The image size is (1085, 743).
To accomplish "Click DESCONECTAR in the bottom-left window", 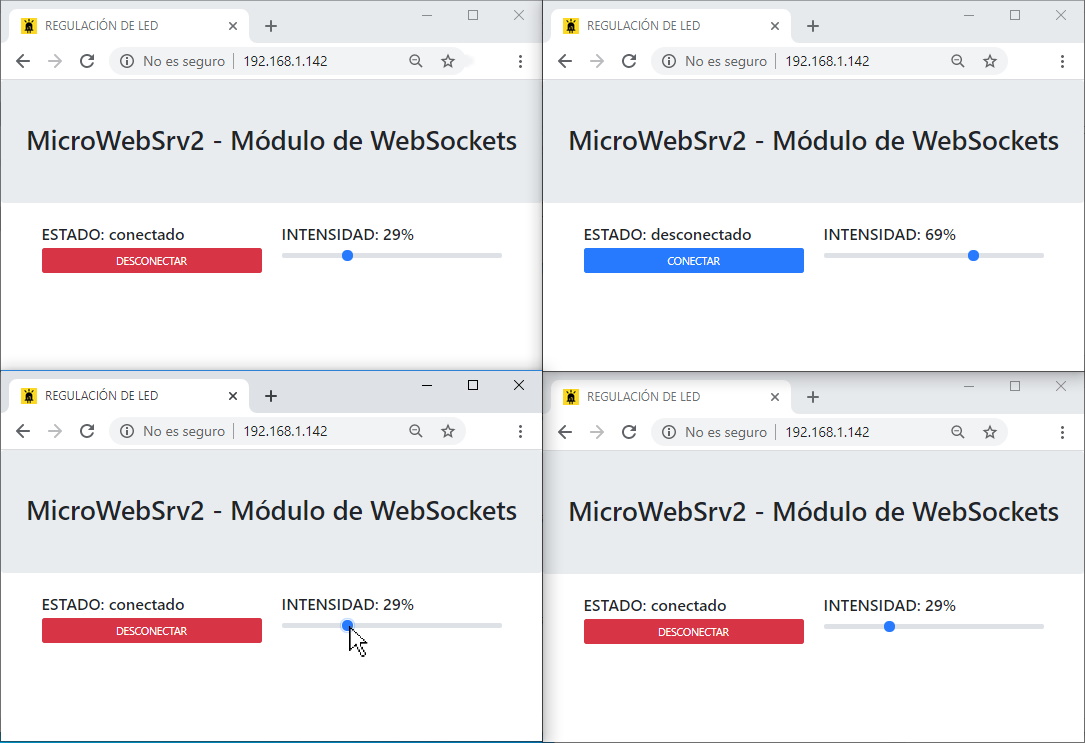I will tap(152, 631).
